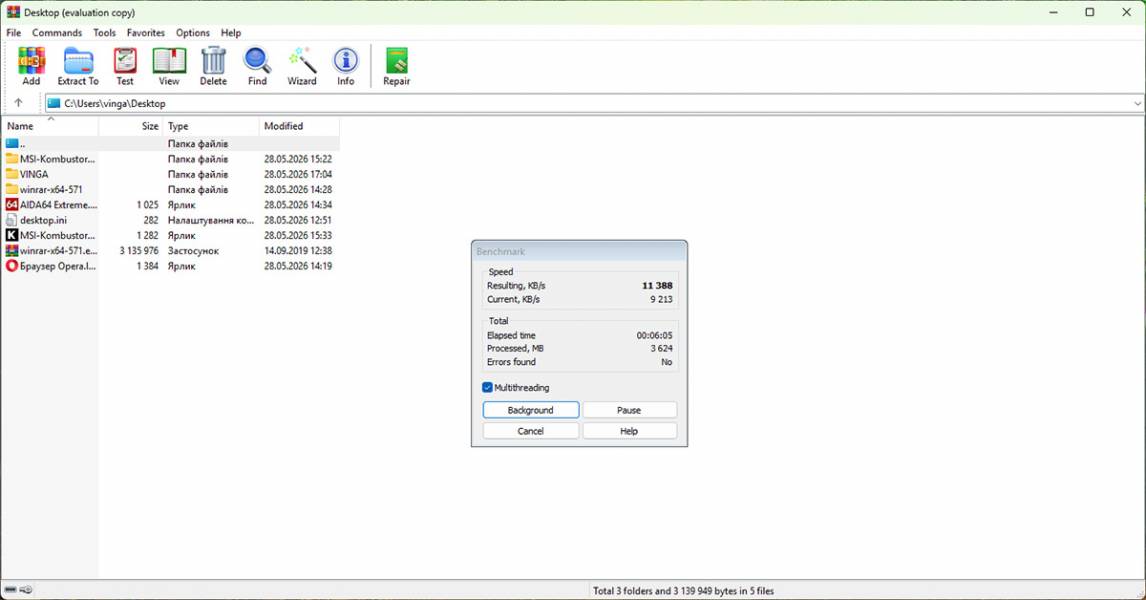
Task: Sort files by Name column header
Action: click(50, 126)
